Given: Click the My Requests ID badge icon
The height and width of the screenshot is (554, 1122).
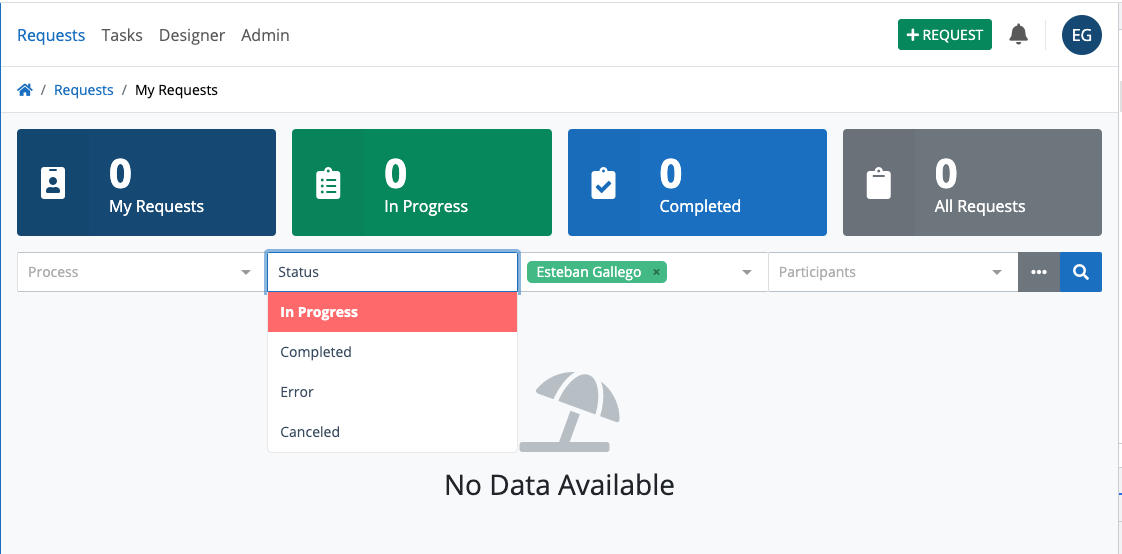Looking at the screenshot, I should pyautogui.click(x=53, y=183).
